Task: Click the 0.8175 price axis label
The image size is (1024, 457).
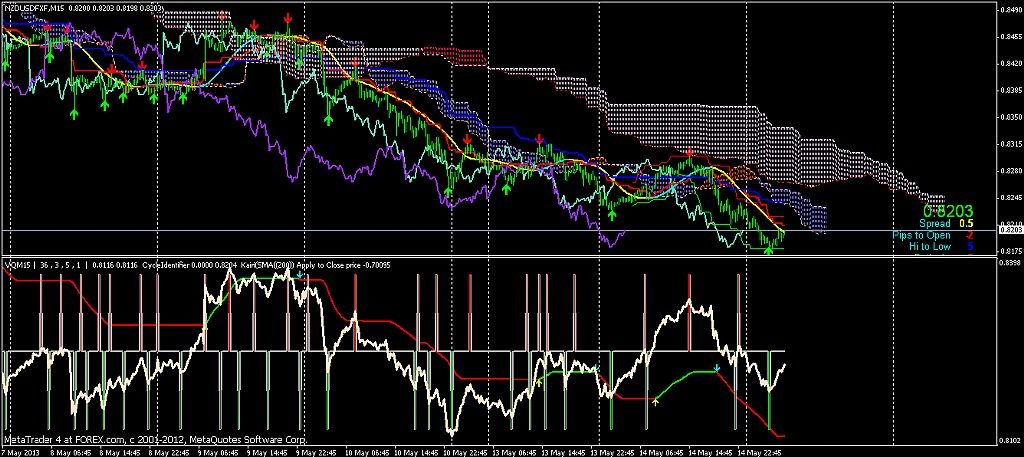Action: pos(1010,251)
